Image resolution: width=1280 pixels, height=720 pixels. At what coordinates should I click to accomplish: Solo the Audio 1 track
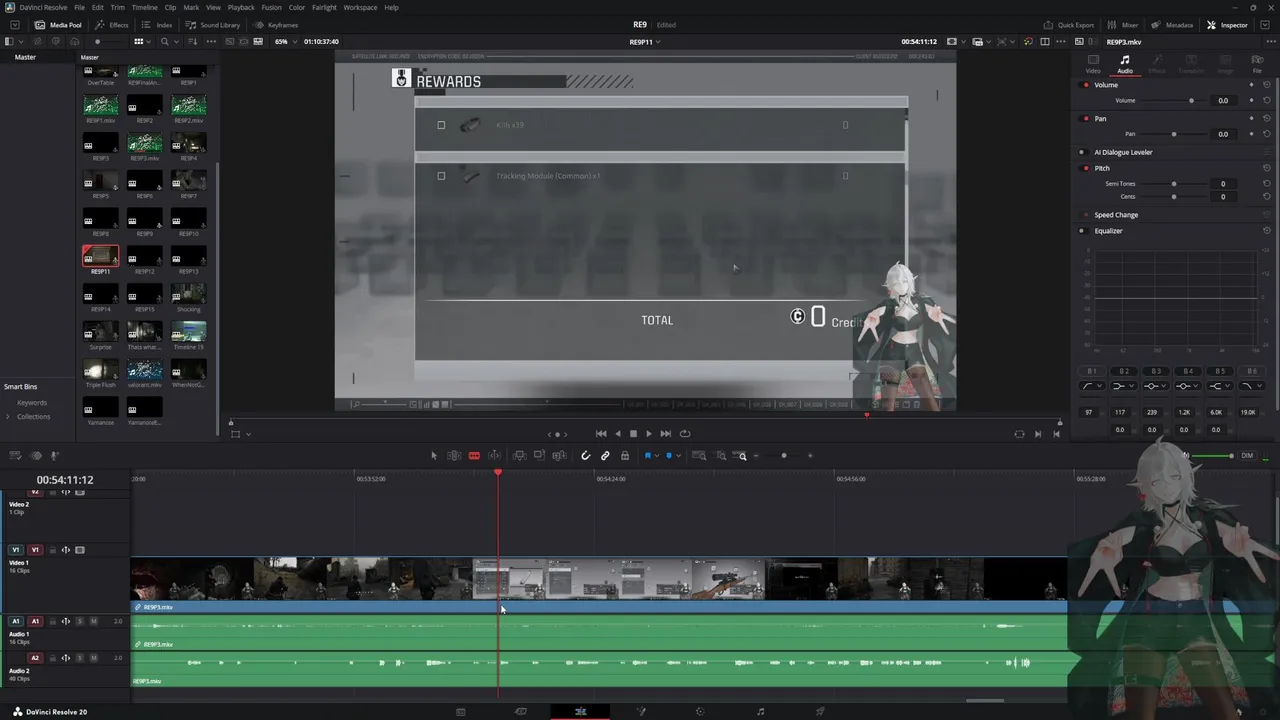click(x=79, y=621)
